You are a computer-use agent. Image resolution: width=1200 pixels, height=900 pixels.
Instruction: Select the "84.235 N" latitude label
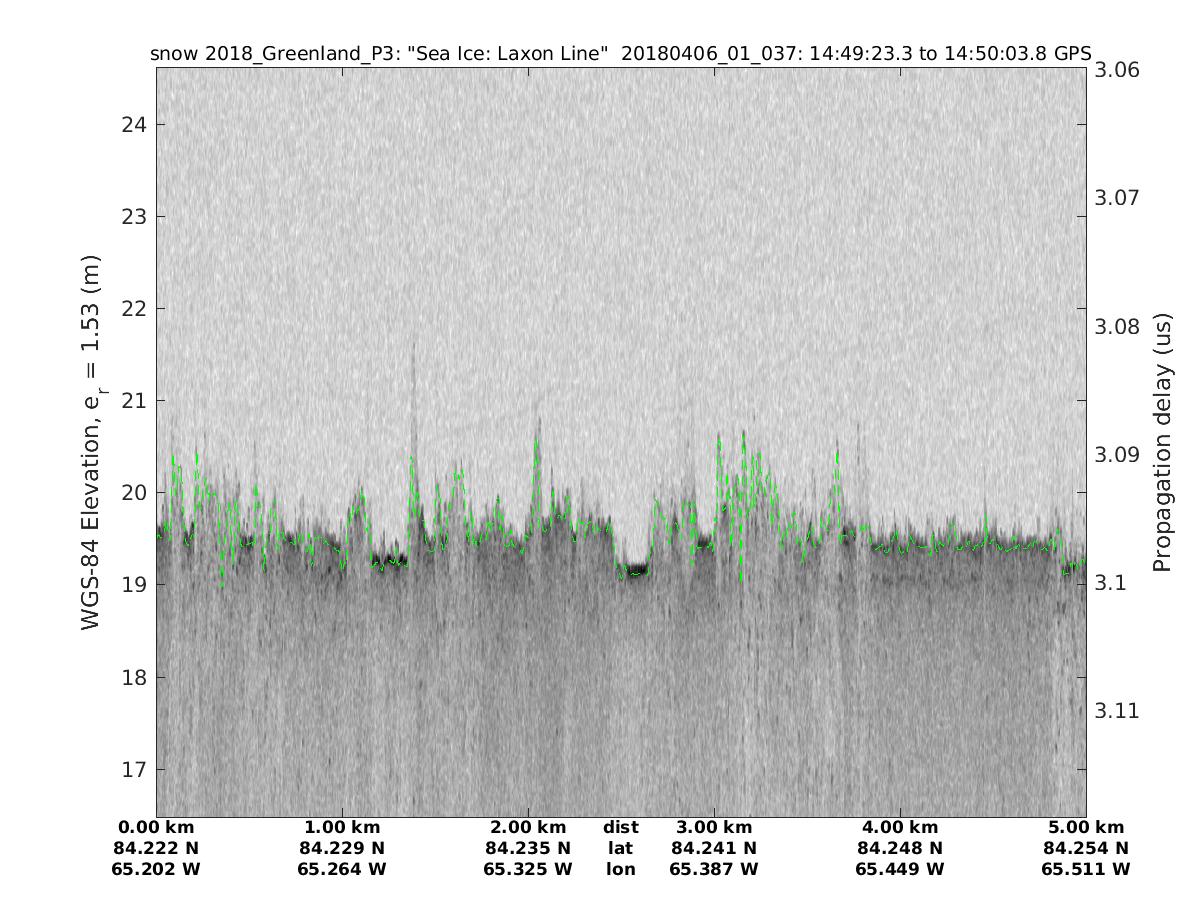pyautogui.click(x=528, y=848)
